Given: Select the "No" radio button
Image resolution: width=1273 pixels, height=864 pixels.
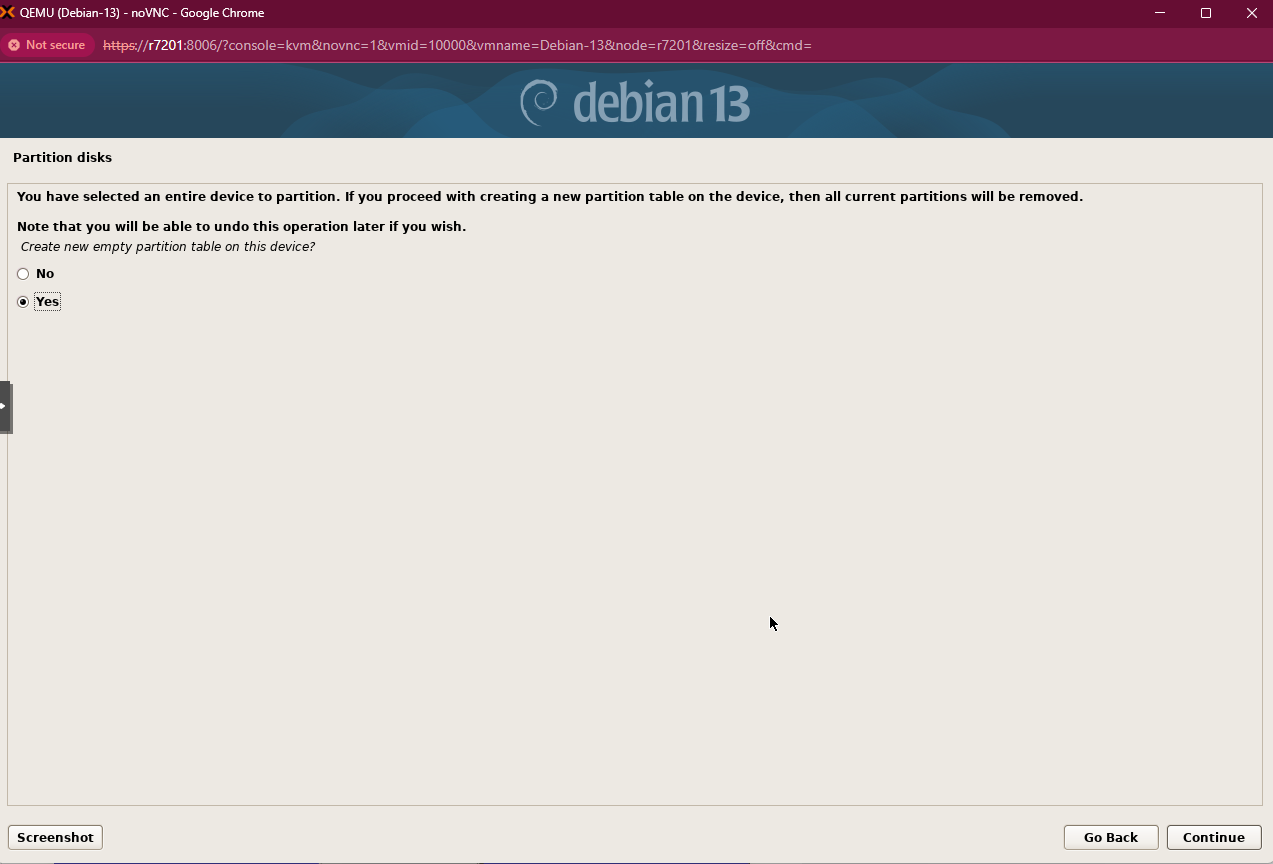Looking at the screenshot, I should click(23, 274).
